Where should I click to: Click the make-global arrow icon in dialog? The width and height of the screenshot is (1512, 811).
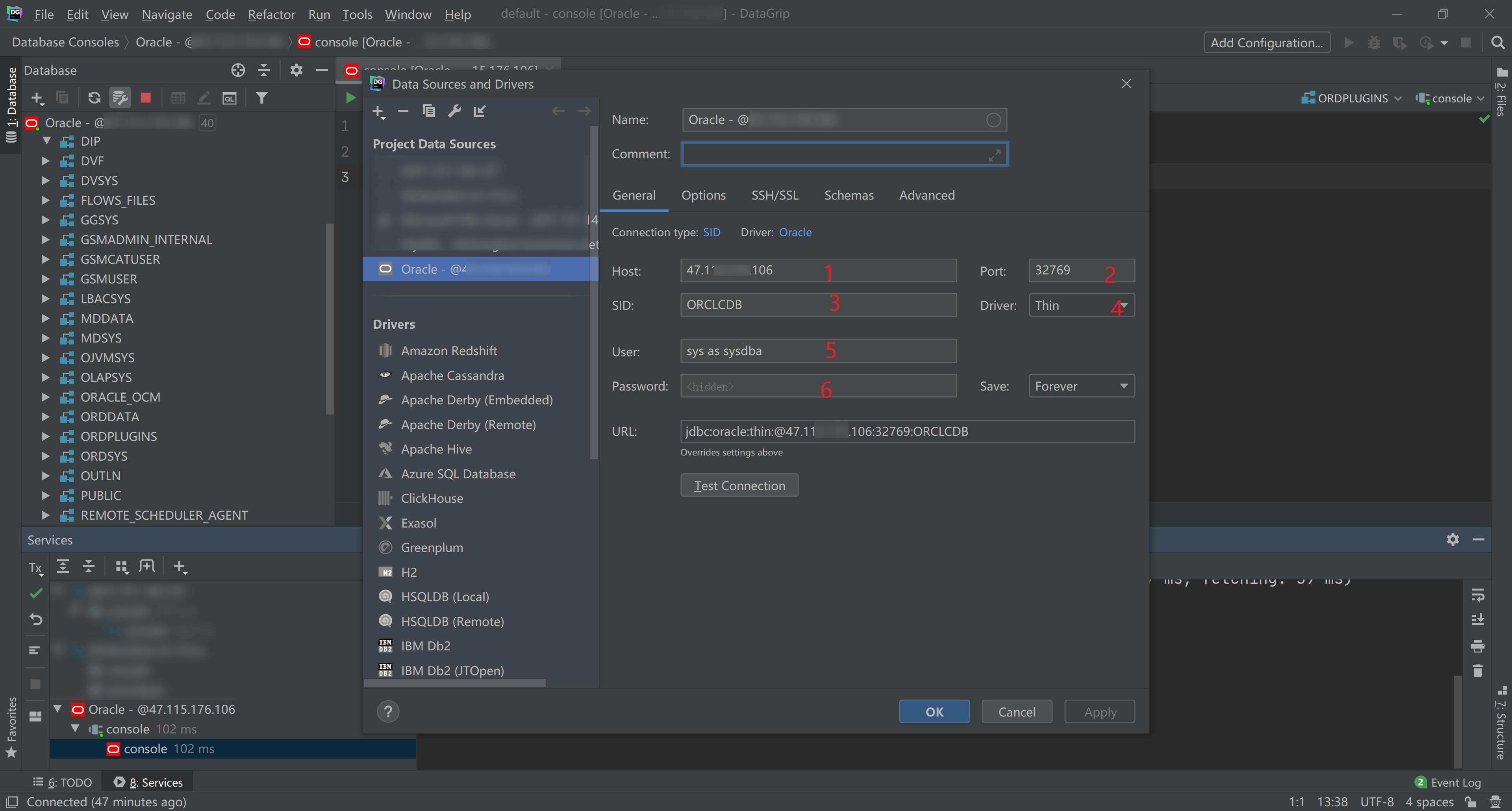480,111
